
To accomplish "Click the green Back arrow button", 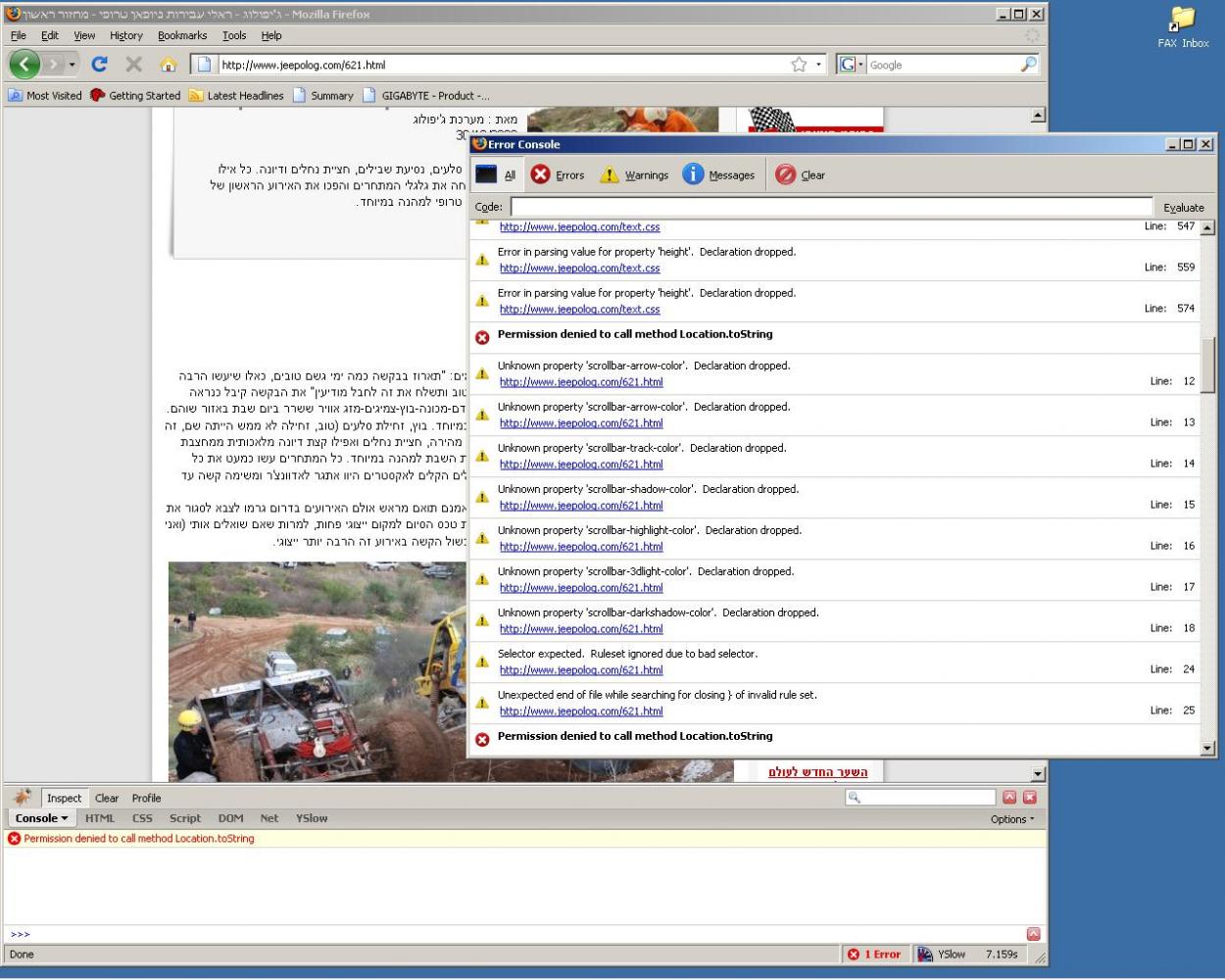I will click(24, 65).
